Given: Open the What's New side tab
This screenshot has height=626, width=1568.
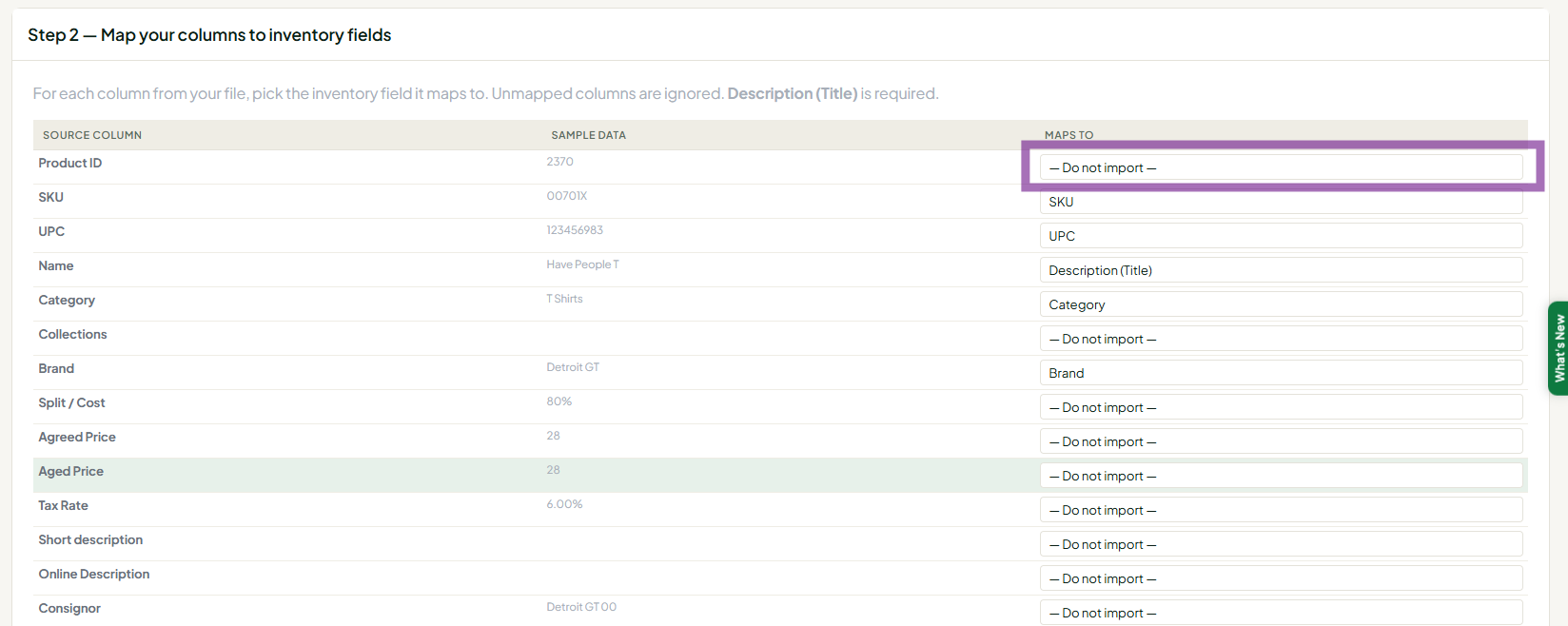Looking at the screenshot, I should point(1558,348).
